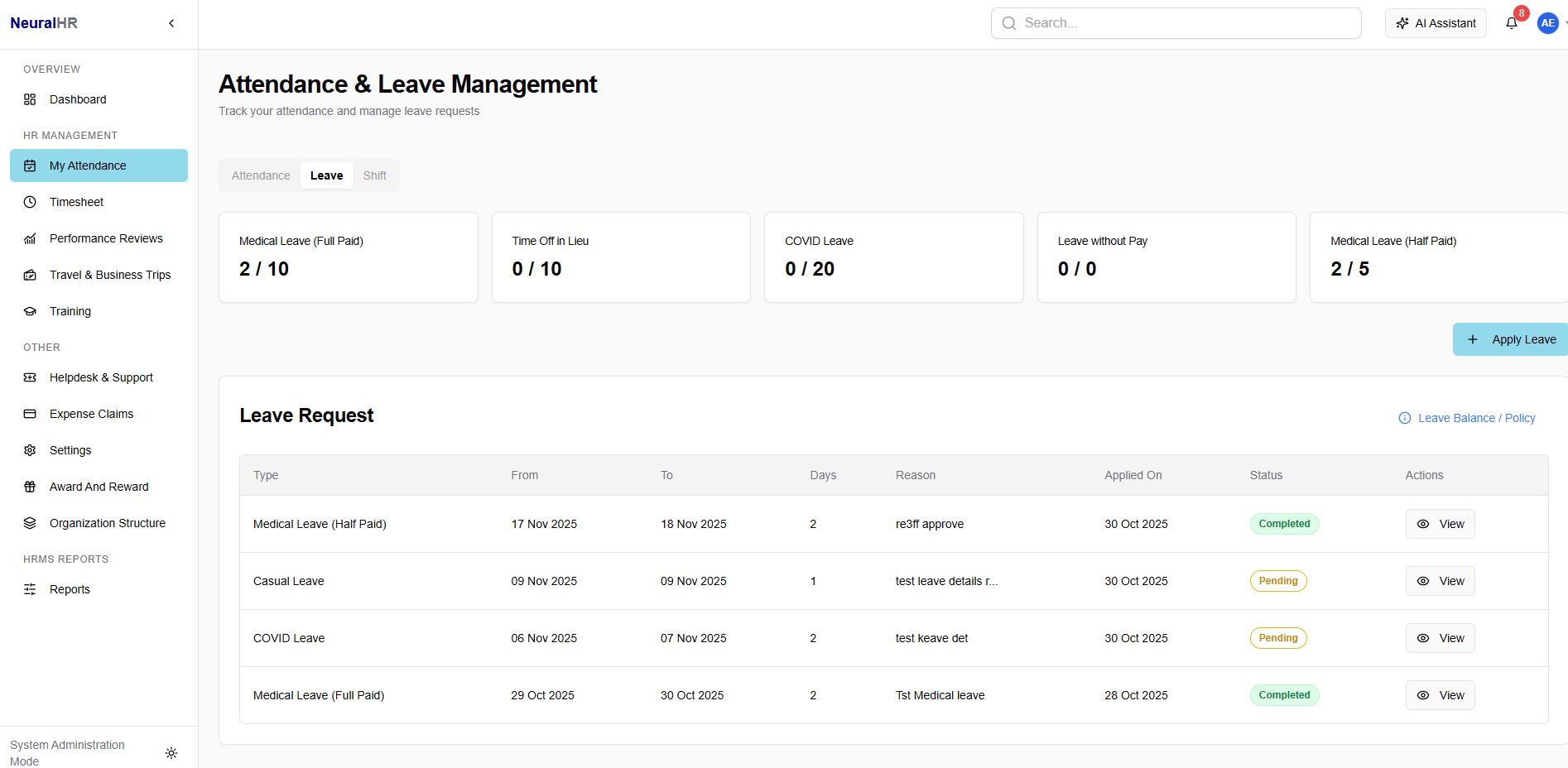Click the Performance Reviews chart icon
1568x768 pixels.
coord(30,238)
